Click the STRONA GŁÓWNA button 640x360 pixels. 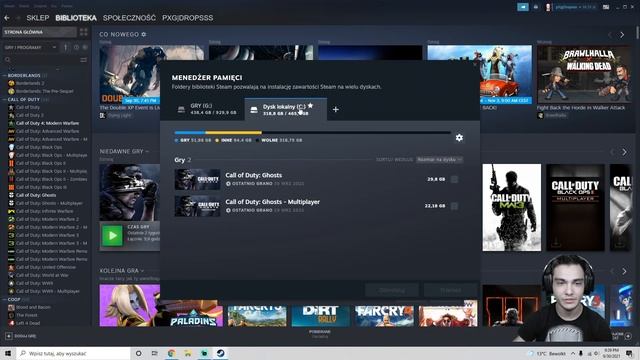coord(39,32)
